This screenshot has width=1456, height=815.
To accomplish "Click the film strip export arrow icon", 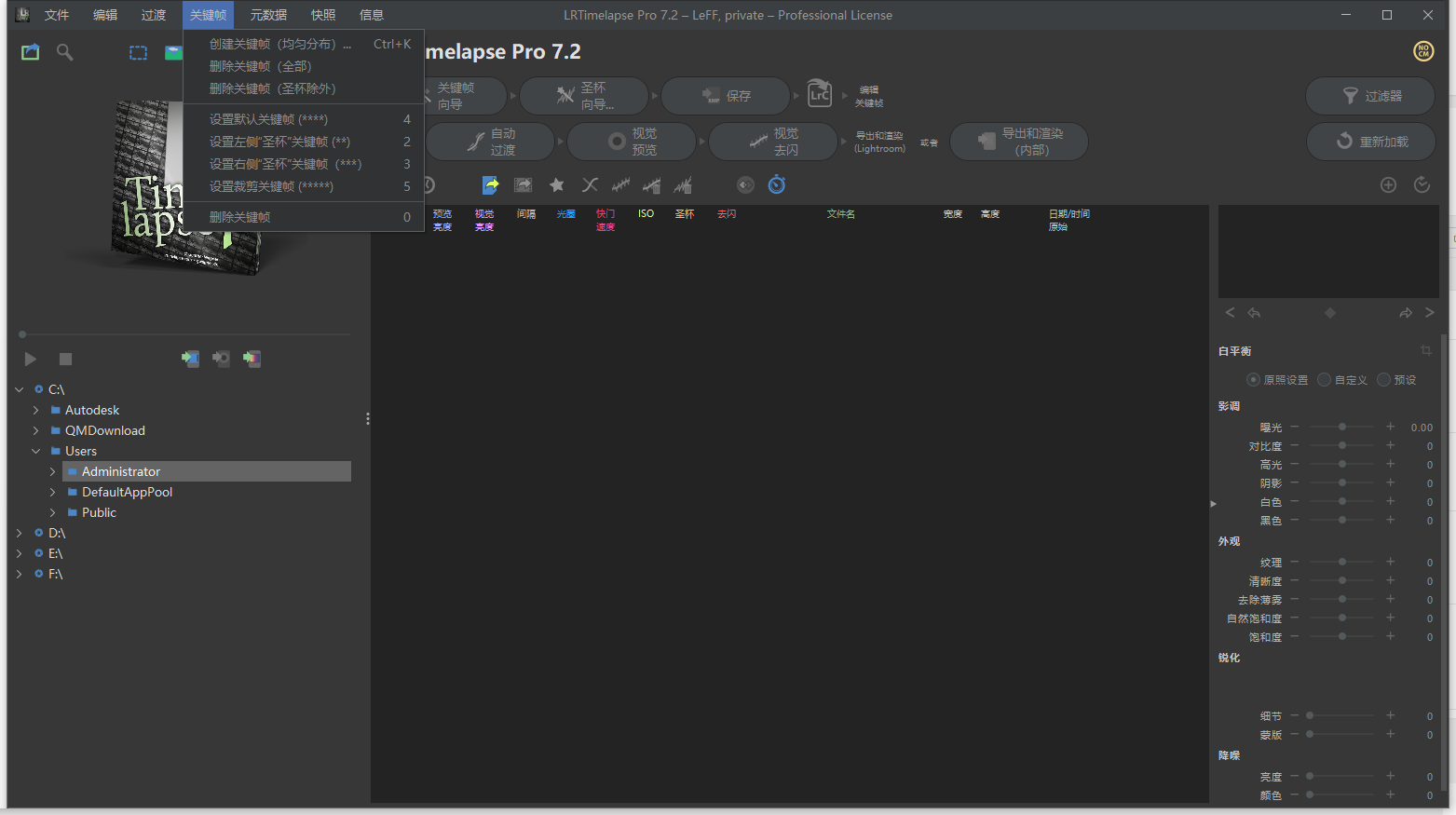I will (x=524, y=185).
